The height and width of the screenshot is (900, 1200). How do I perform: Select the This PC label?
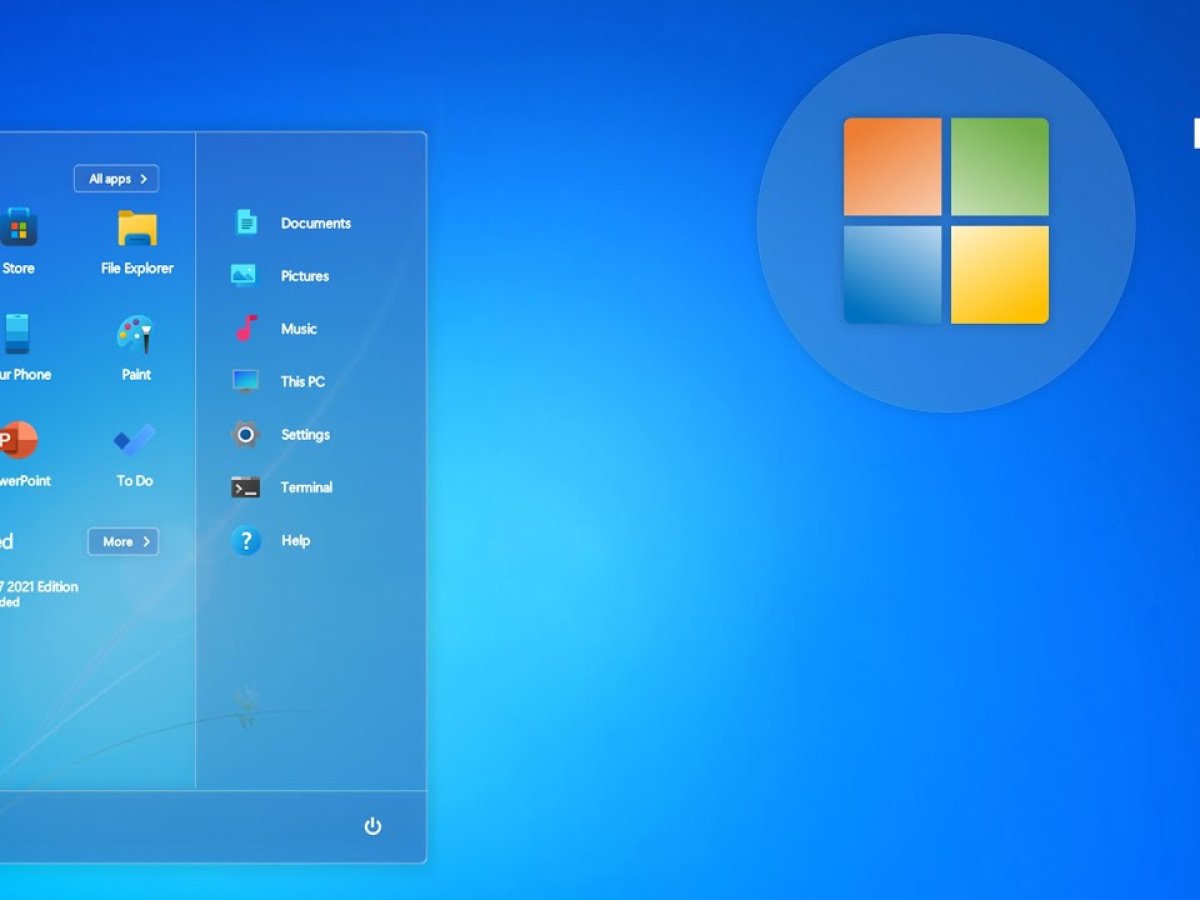point(303,382)
